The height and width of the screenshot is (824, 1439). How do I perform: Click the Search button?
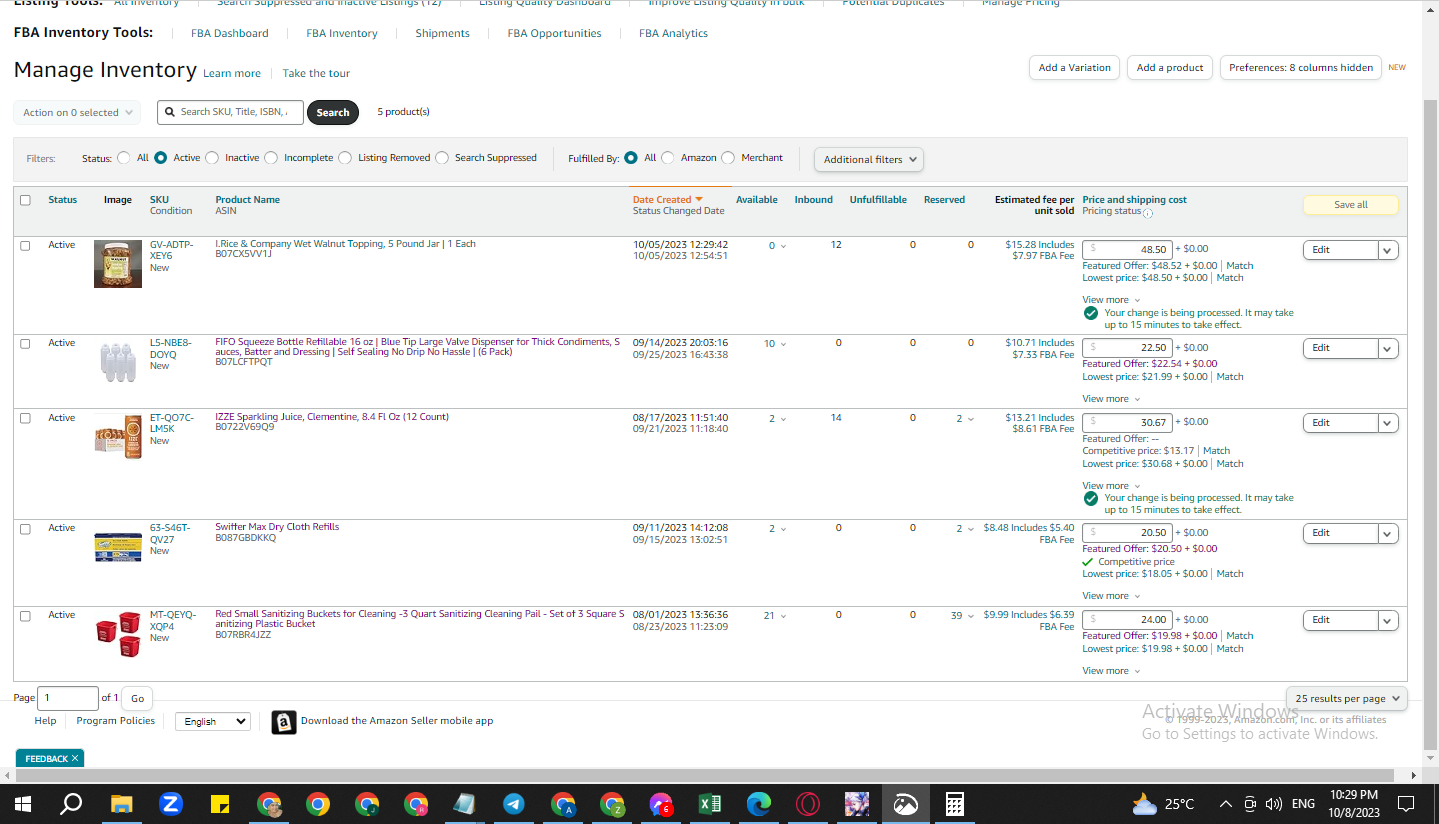333,113
